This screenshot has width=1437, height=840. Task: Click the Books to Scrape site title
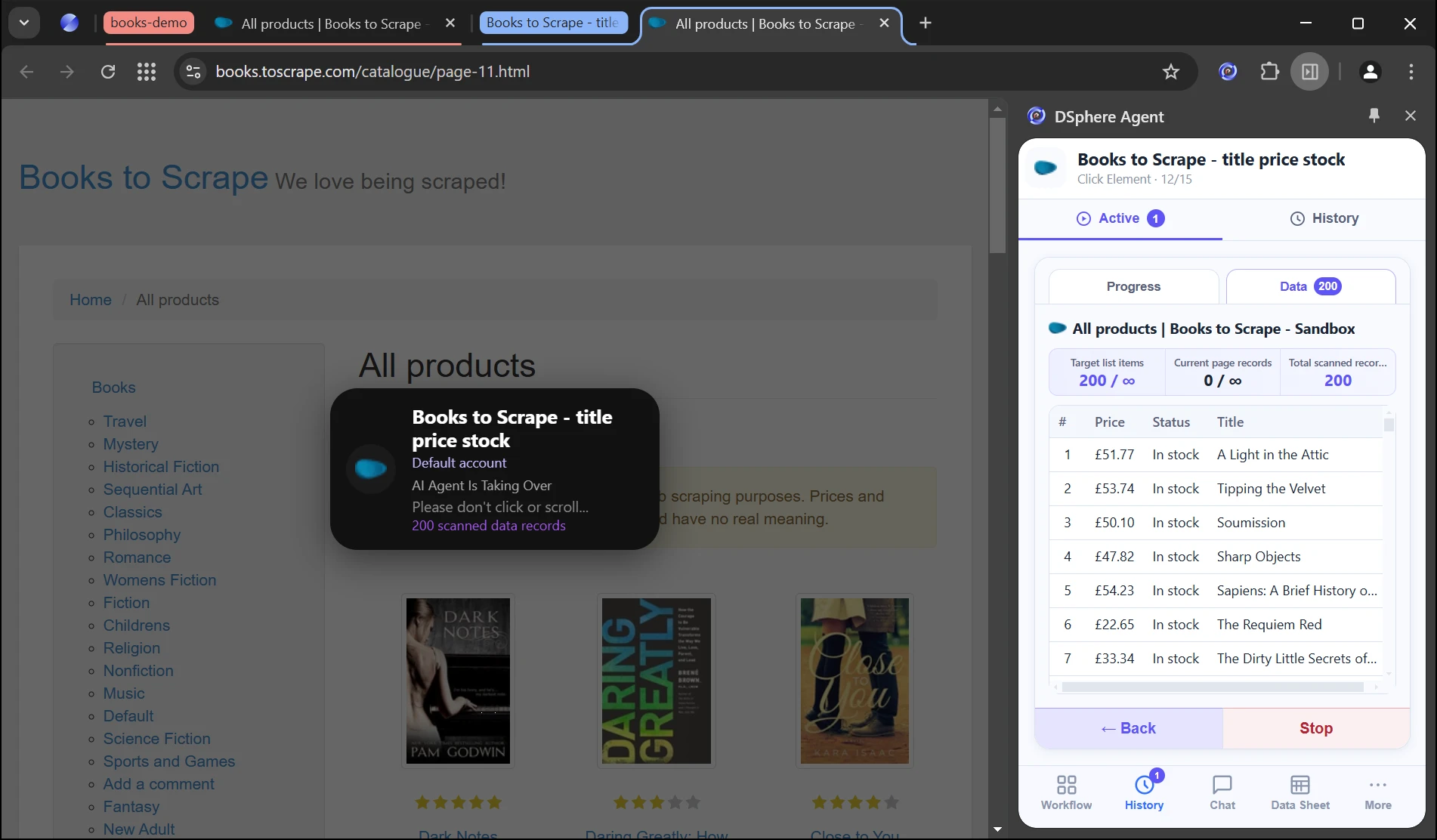coord(144,178)
